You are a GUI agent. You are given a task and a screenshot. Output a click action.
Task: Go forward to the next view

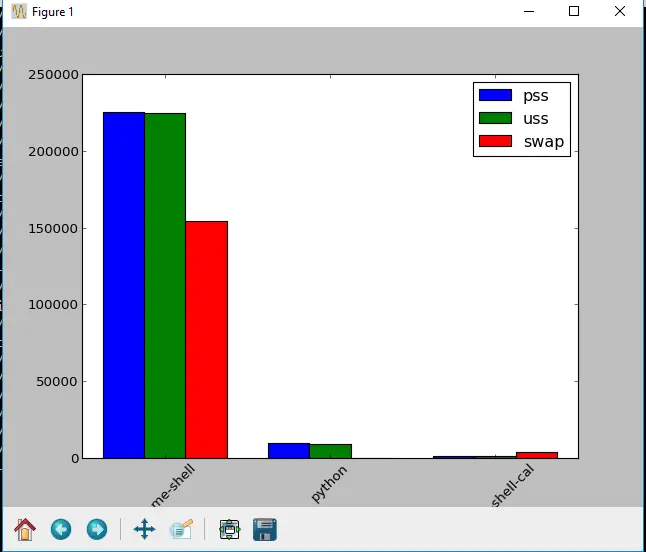[97, 529]
